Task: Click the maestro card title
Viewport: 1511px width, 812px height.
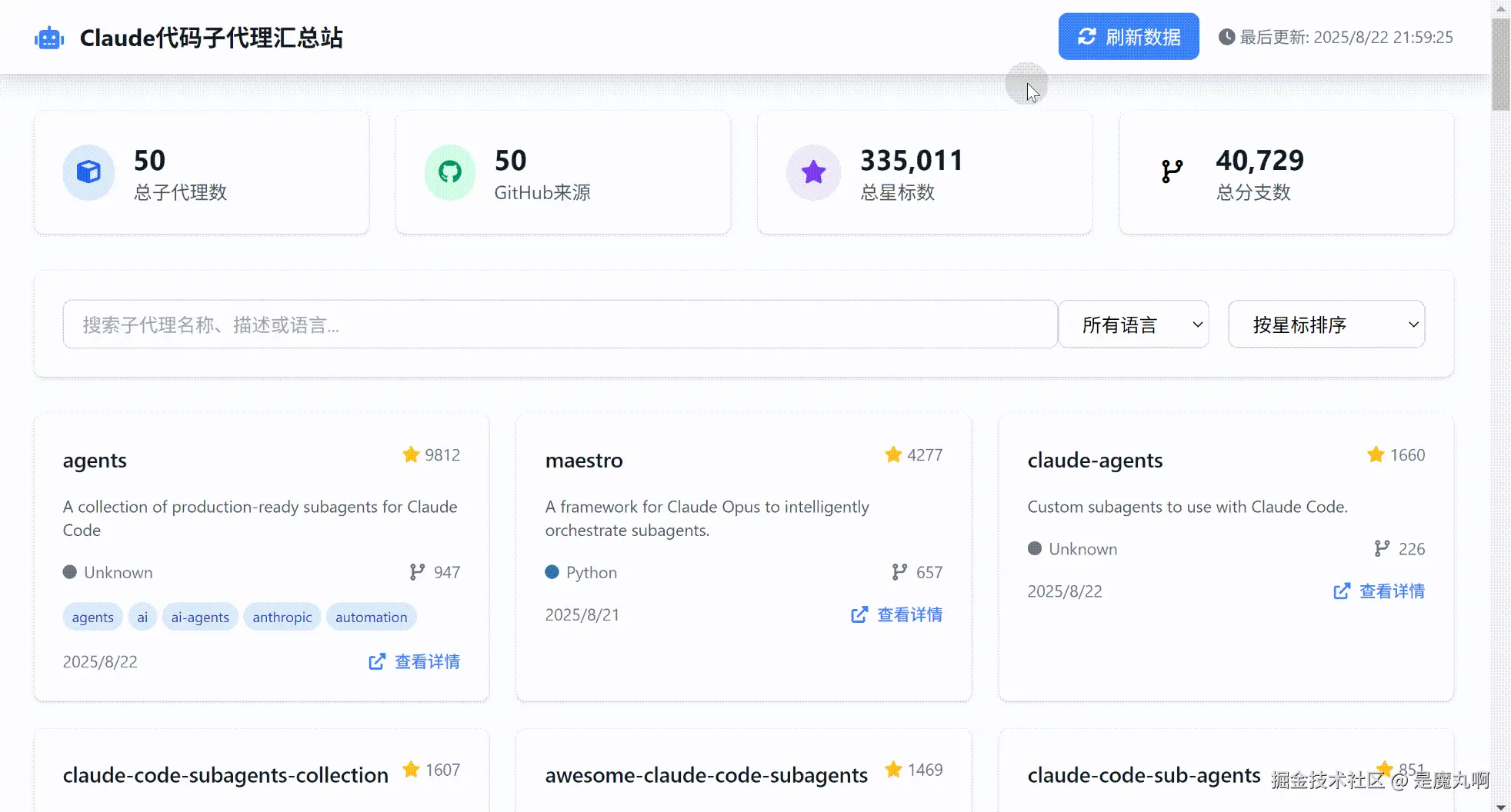Action: (x=584, y=460)
